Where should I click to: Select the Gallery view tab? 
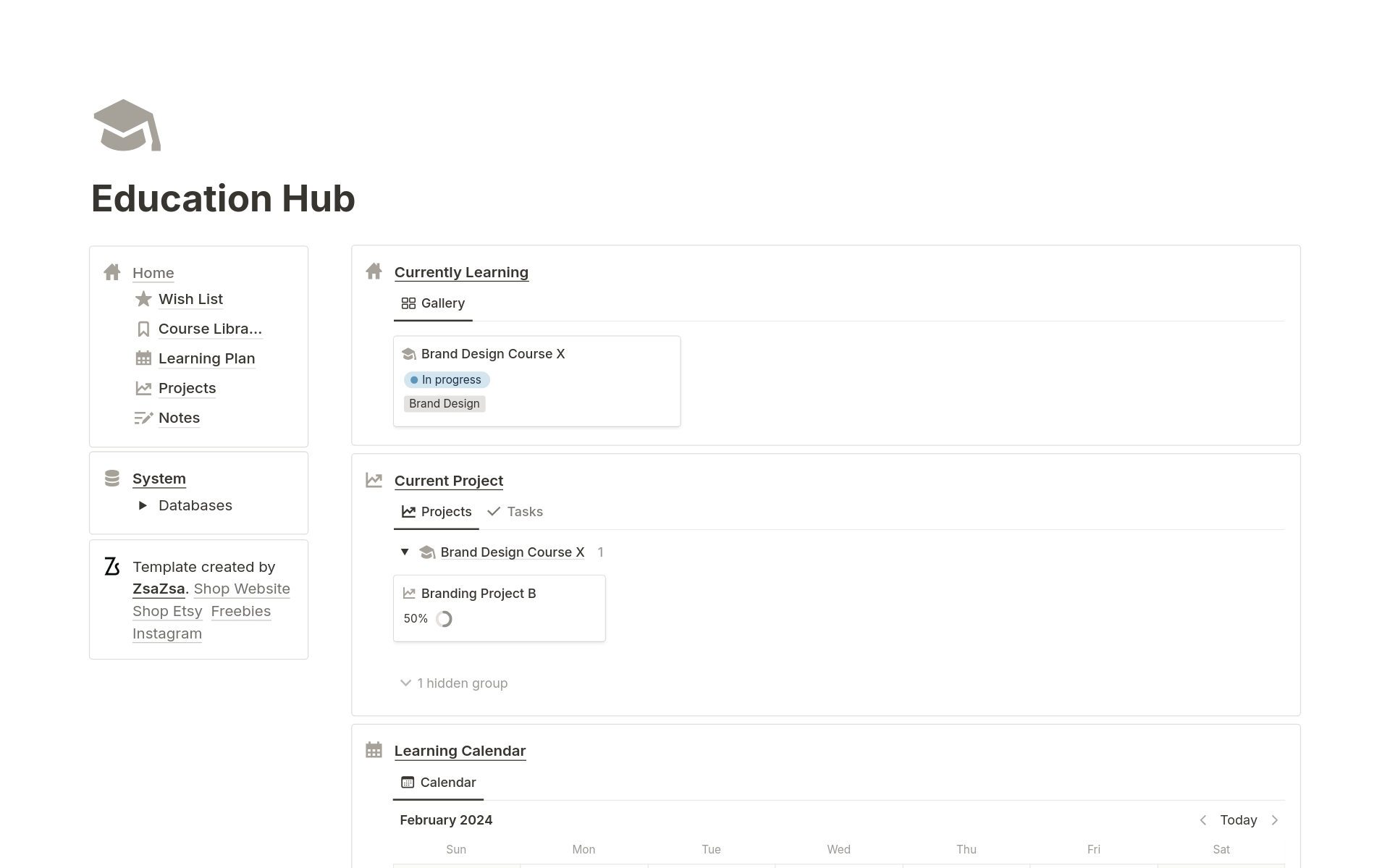[x=433, y=303]
